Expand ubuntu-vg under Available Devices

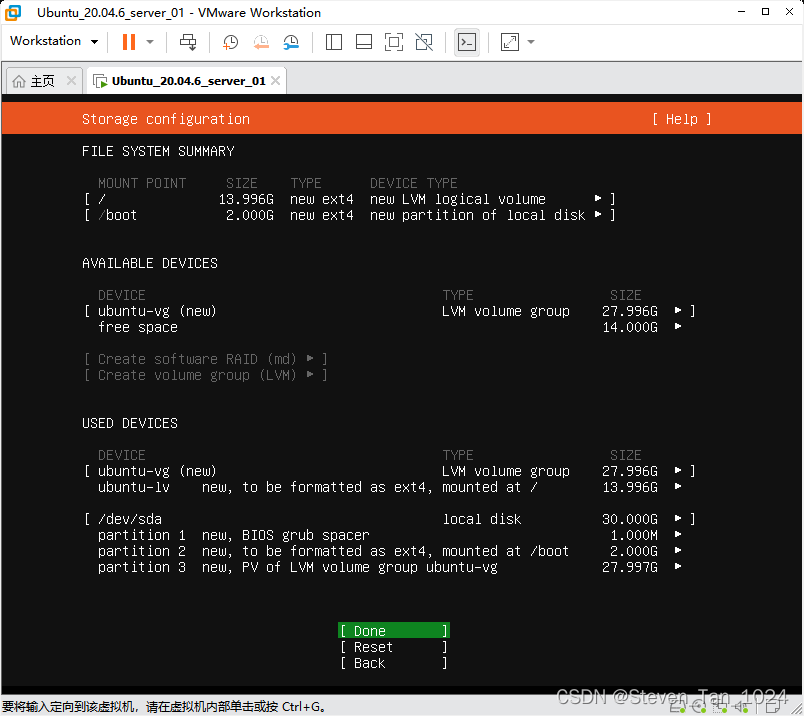390,311
